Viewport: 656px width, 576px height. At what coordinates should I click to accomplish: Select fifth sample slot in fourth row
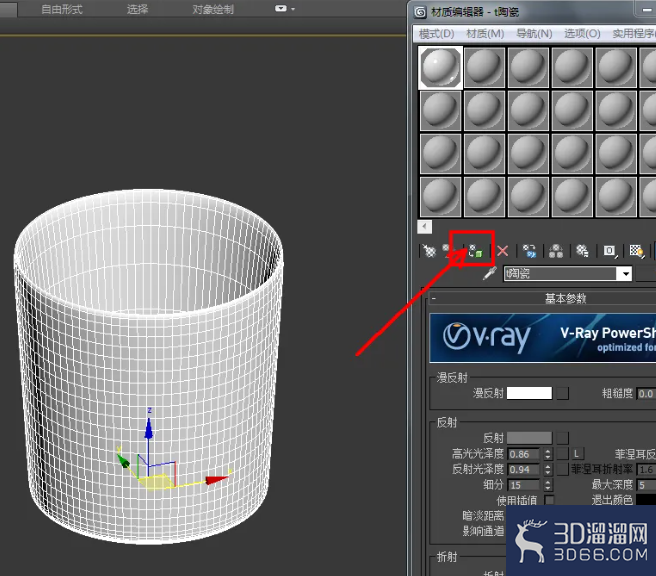[616, 197]
